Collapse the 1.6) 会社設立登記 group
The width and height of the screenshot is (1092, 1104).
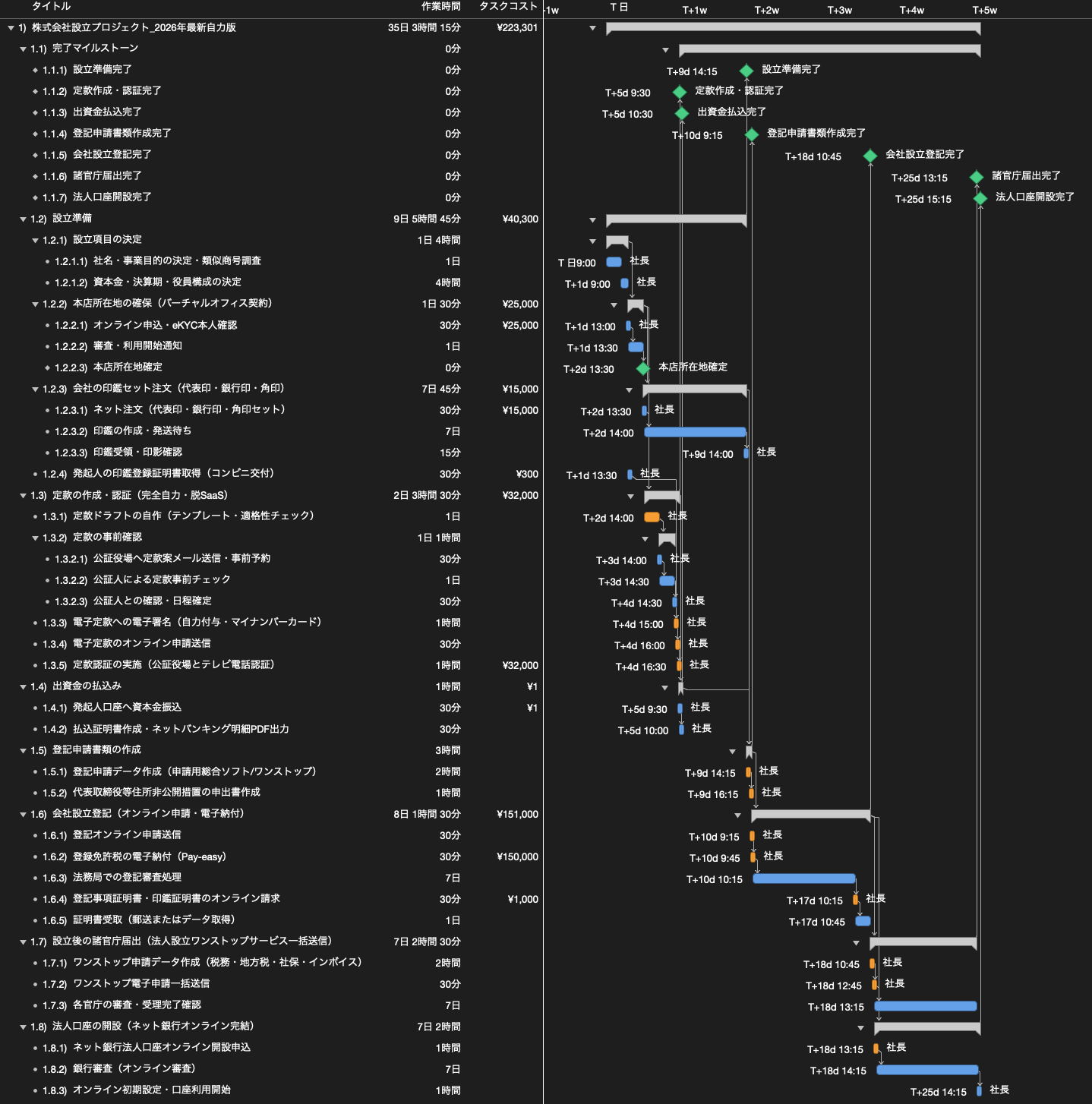pyautogui.click(x=23, y=815)
